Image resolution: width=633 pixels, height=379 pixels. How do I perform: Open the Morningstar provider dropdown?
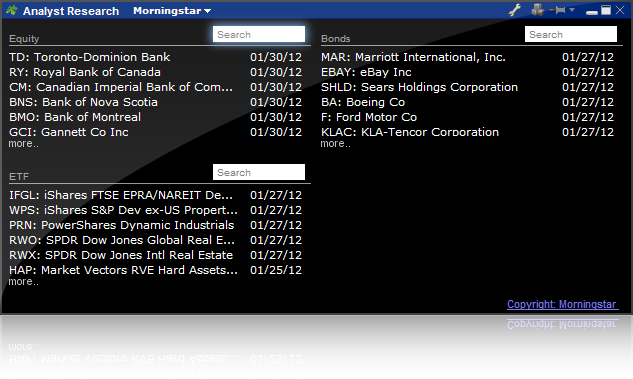(172, 11)
